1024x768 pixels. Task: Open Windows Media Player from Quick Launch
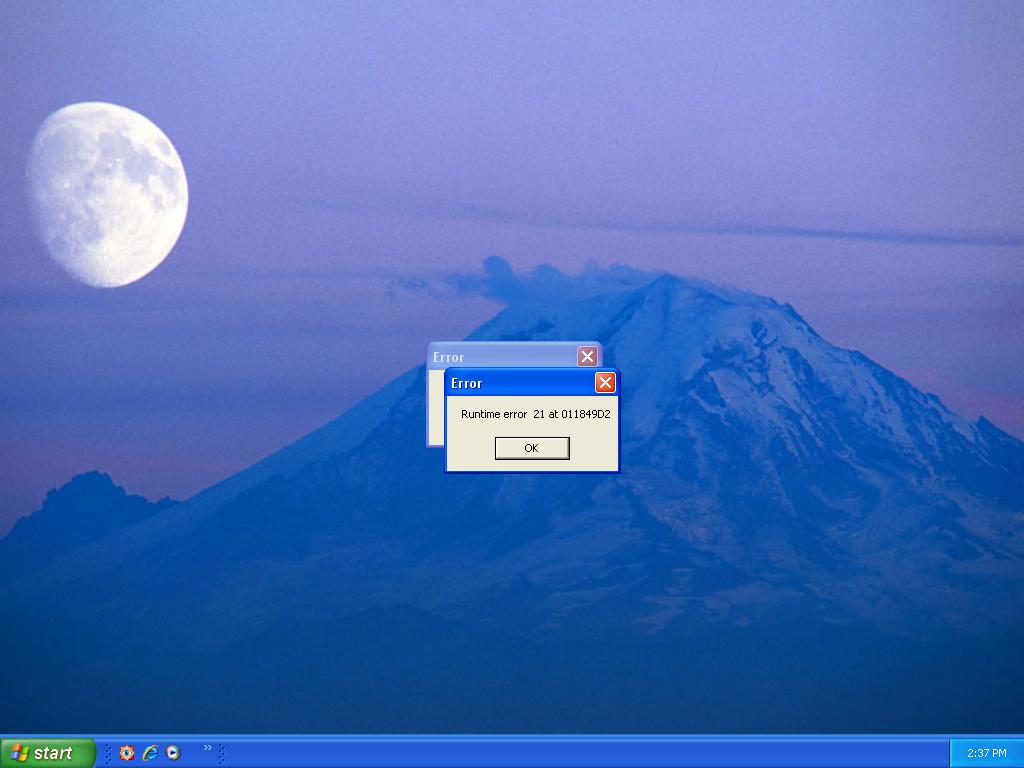pyautogui.click(x=173, y=753)
